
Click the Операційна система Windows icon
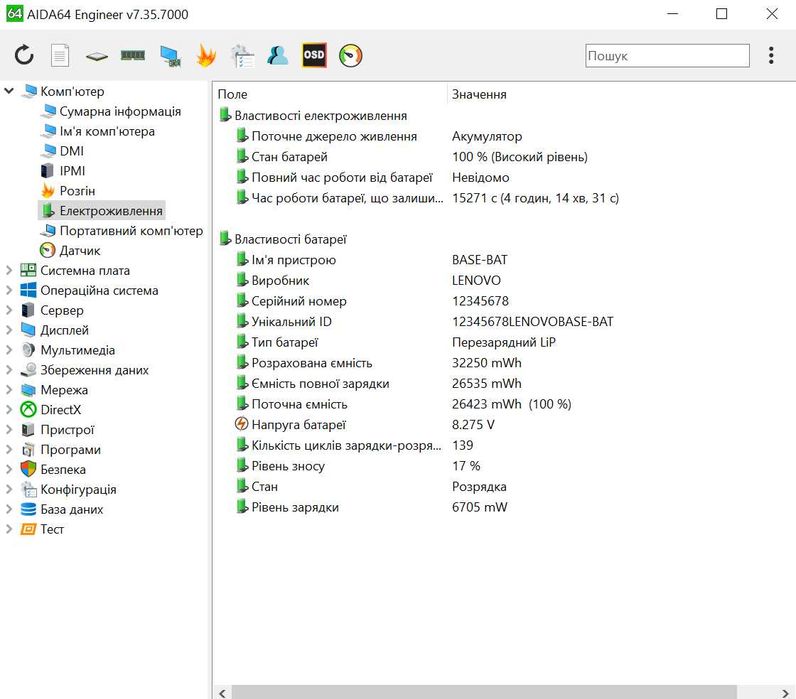click(x=28, y=290)
